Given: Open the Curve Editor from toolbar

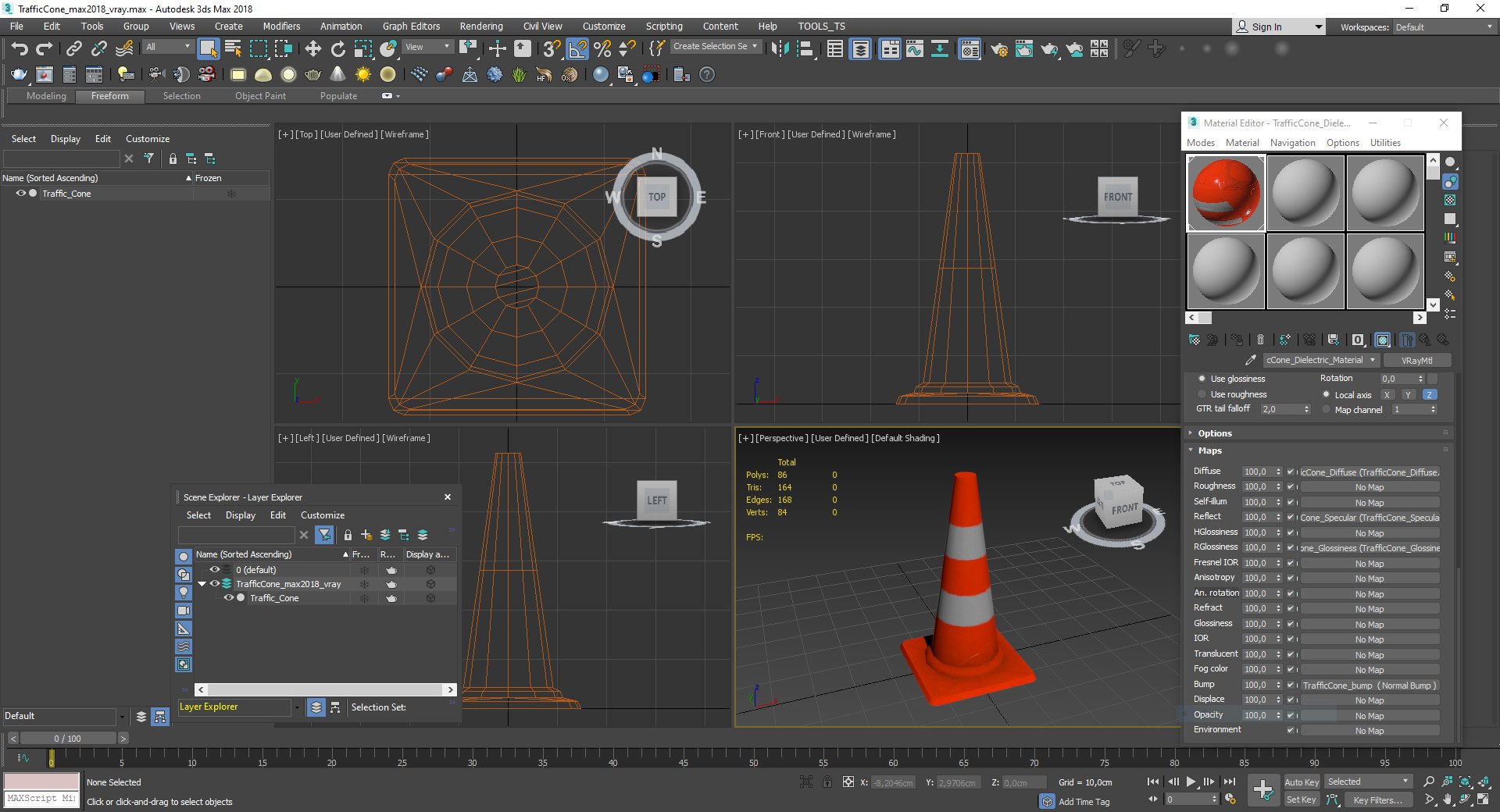Looking at the screenshot, I should tap(914, 48).
